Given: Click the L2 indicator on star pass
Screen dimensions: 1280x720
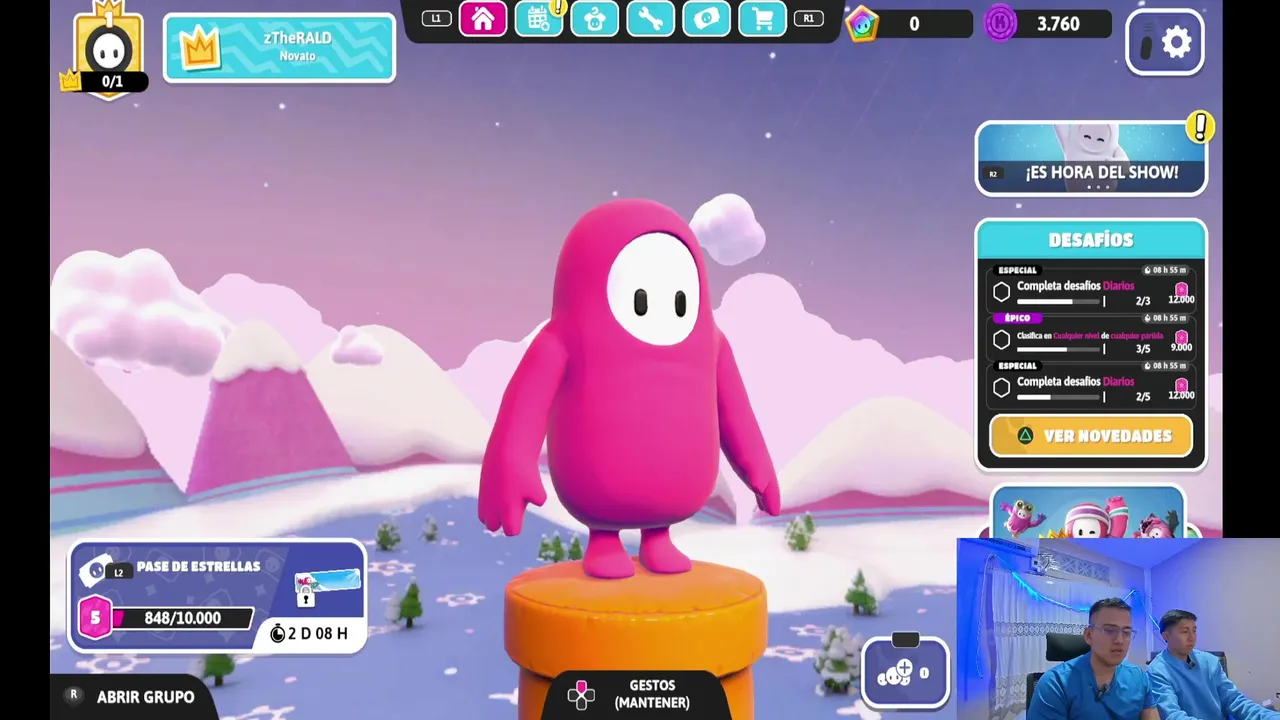Looking at the screenshot, I should coord(119,572).
